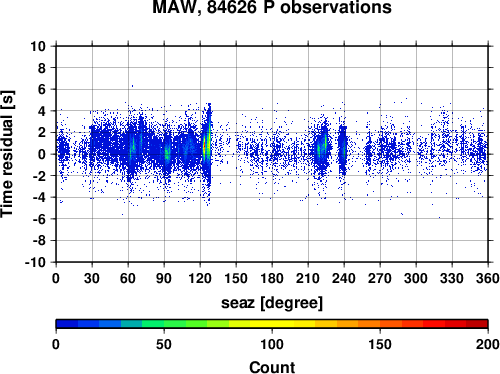Click the dark red end of colorbar
Image resolution: width=500 pixels, height=374 pixels.
coord(477,324)
